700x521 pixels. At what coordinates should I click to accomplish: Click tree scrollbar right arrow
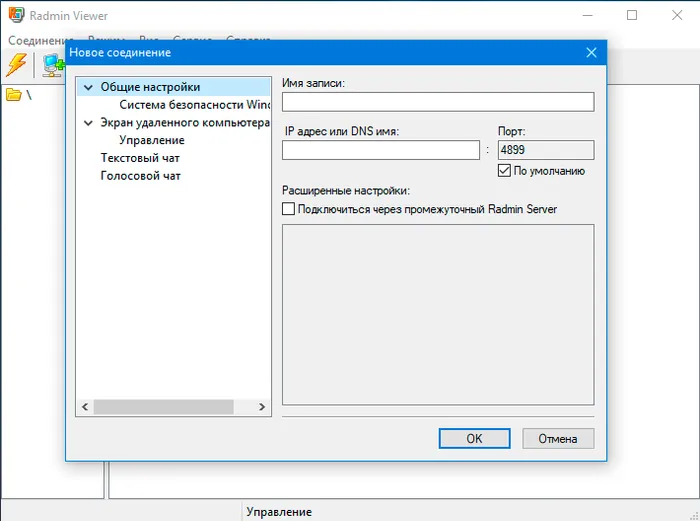click(262, 407)
